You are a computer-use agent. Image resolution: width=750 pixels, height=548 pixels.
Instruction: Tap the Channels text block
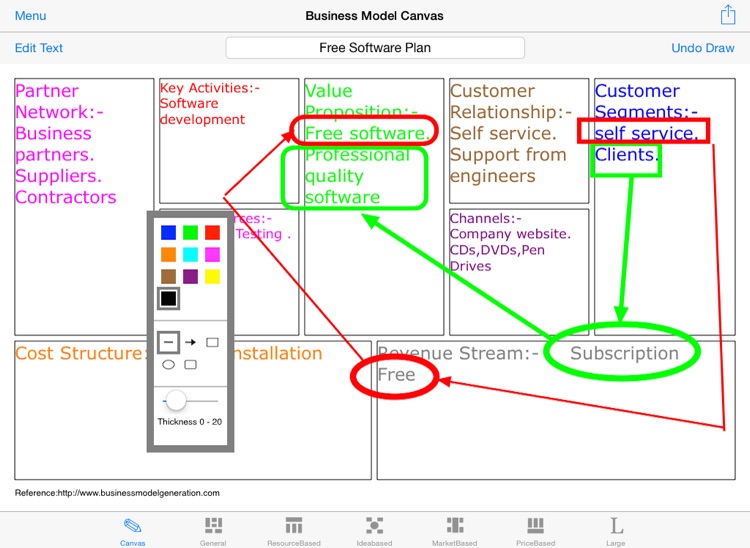[x=510, y=242]
